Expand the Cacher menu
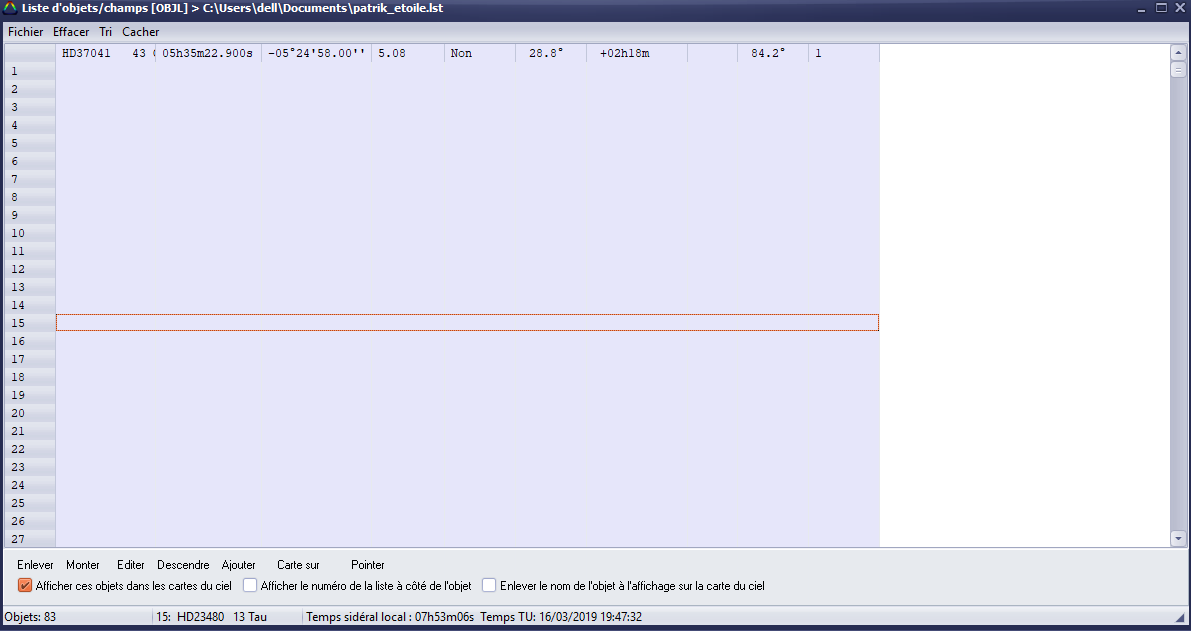The height and width of the screenshot is (631, 1191). point(140,32)
